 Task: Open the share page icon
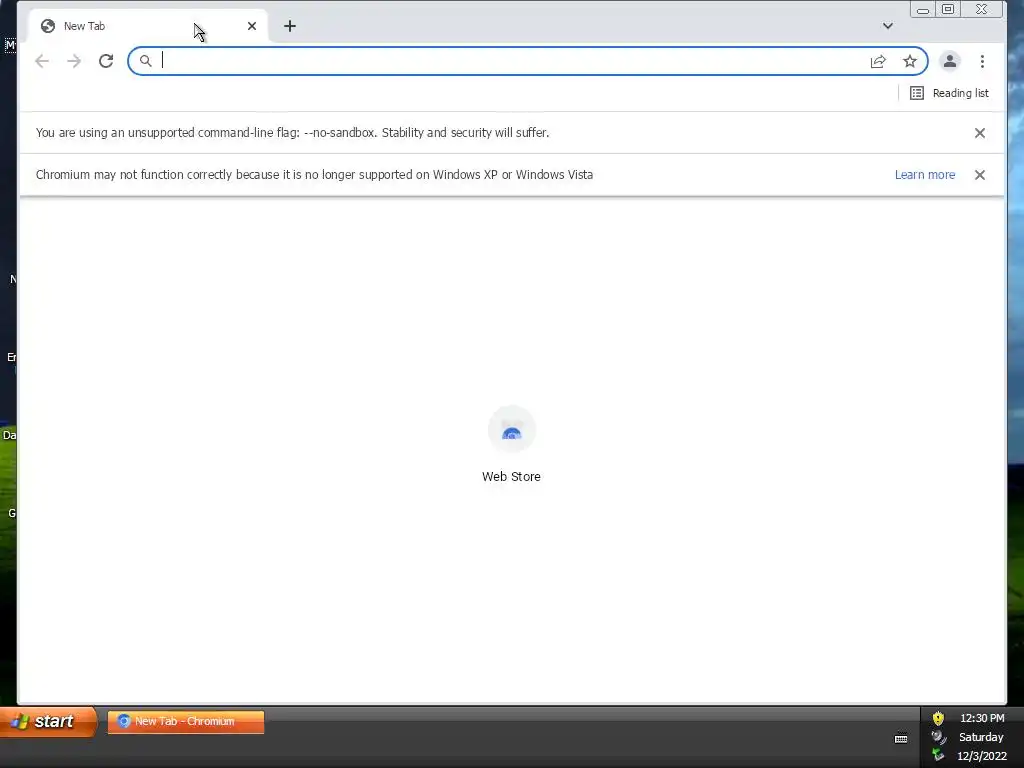878,61
